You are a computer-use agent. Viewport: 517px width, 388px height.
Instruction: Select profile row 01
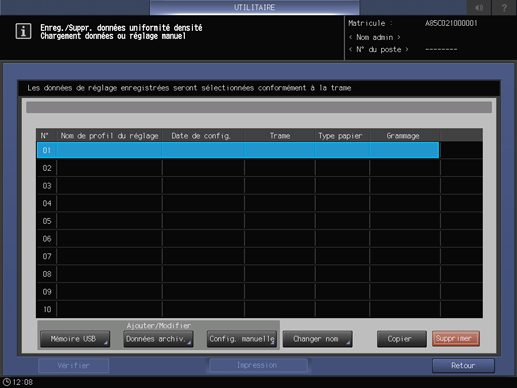pyautogui.click(x=238, y=150)
